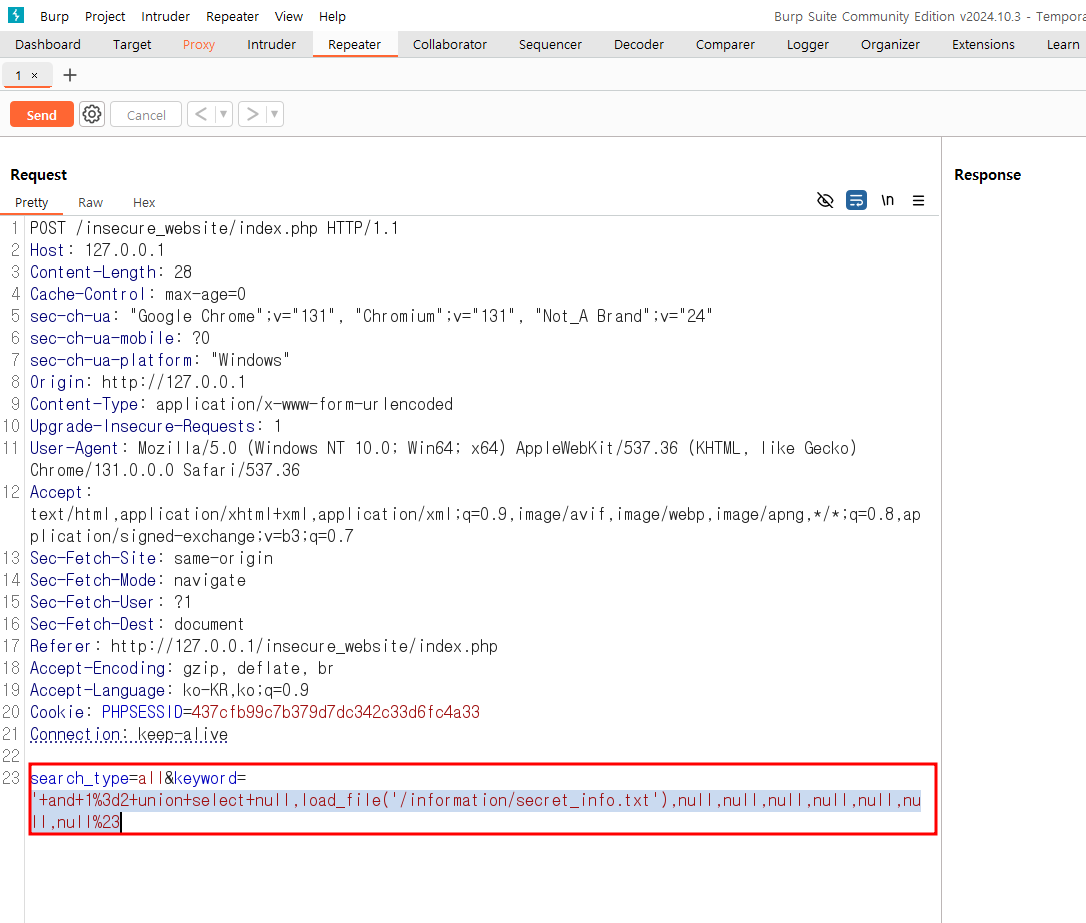
Task: Toggle show newline \n characters
Action: click(887, 201)
